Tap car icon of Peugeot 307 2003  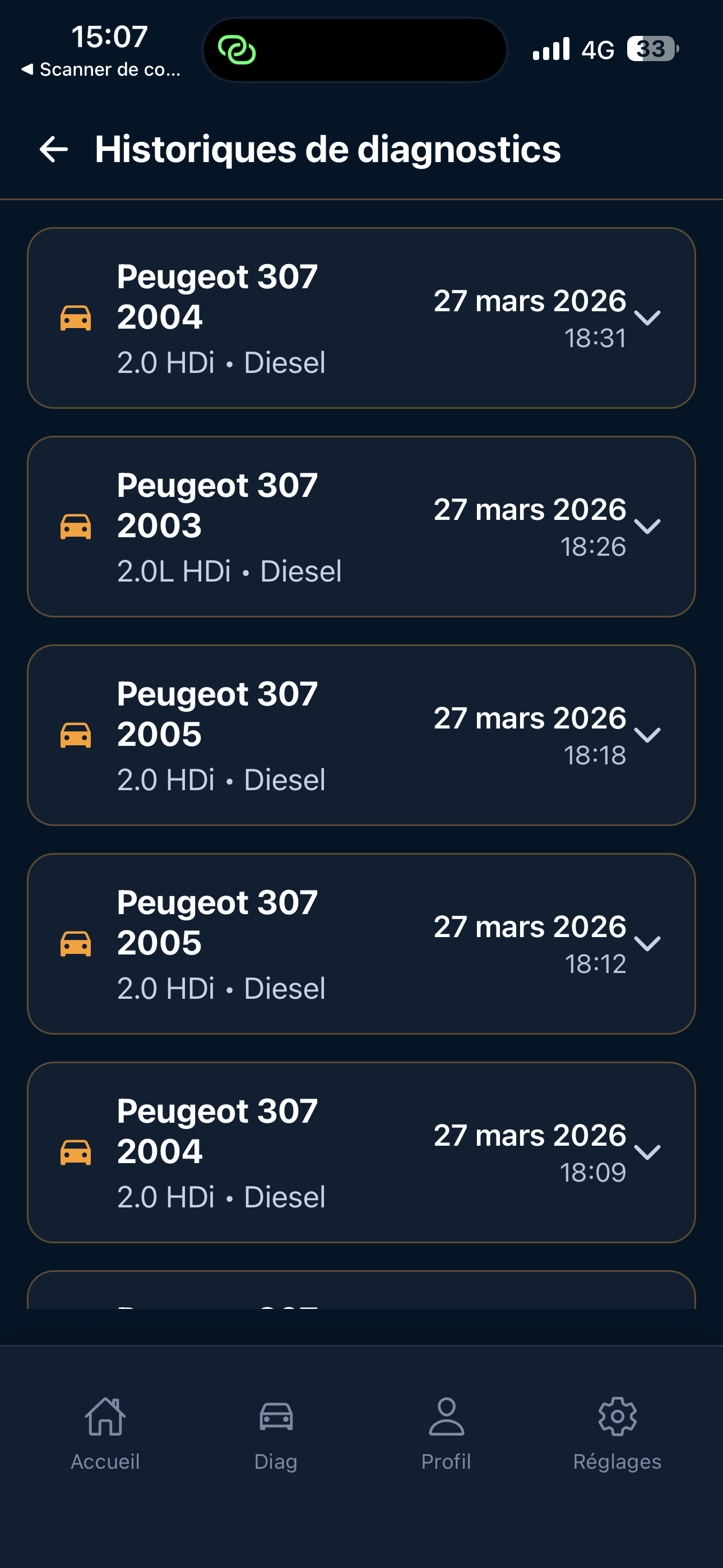pyautogui.click(x=76, y=527)
